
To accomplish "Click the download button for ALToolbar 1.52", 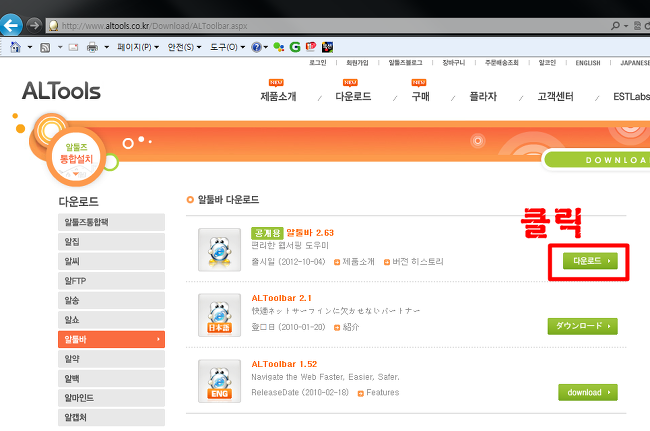I will click(x=588, y=392).
